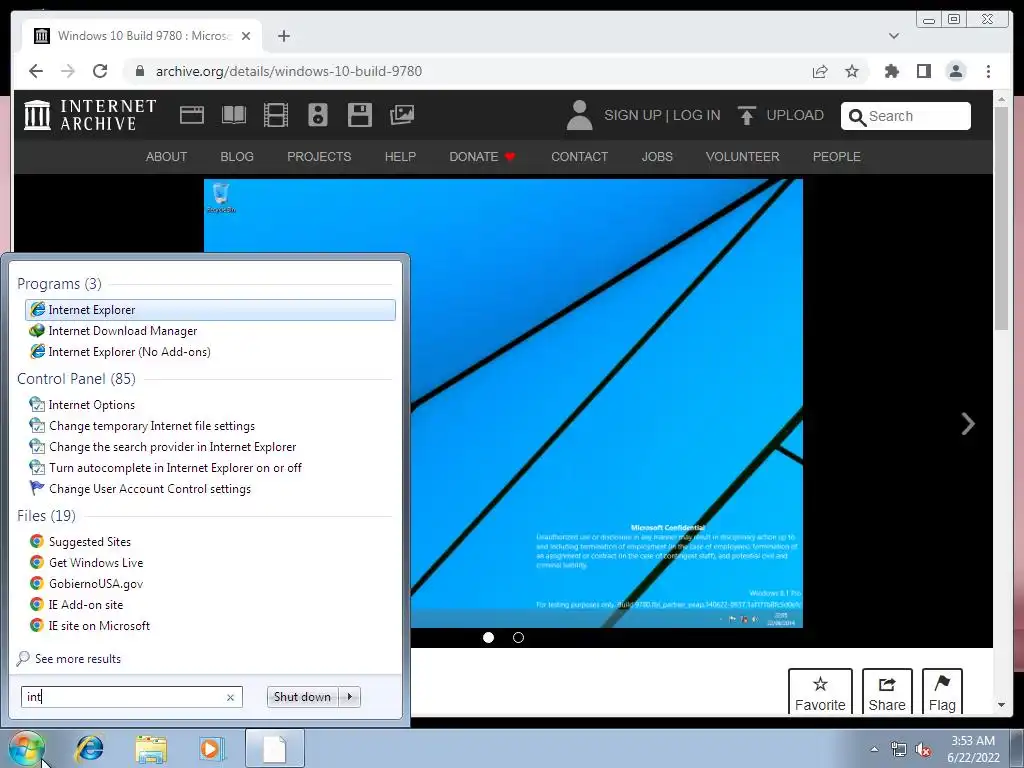This screenshot has width=1024, height=768.
Task: Go back in Chrome
Action: click(x=36, y=71)
